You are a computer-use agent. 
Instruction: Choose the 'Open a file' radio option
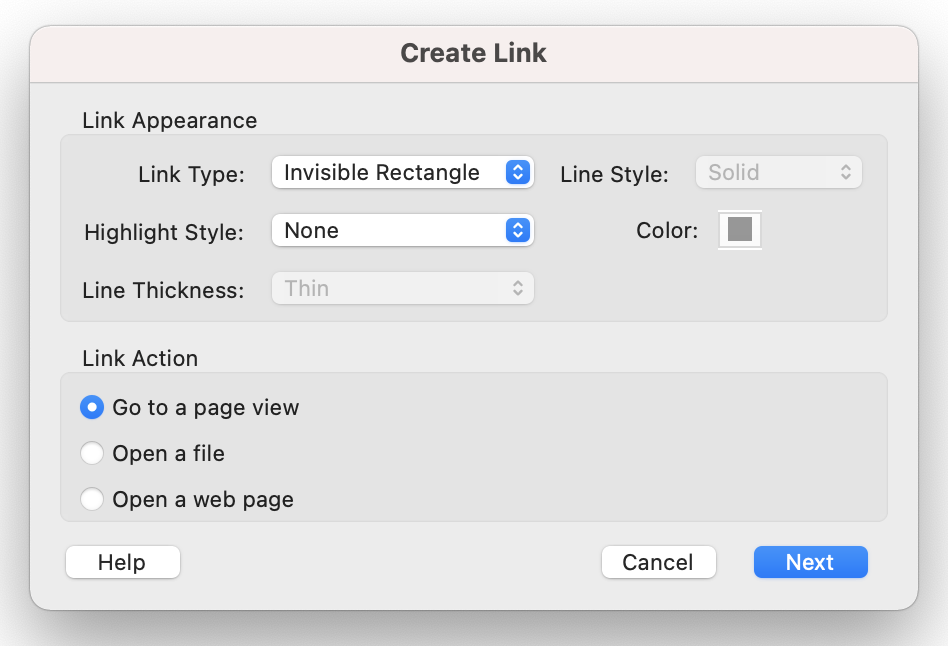(x=92, y=453)
